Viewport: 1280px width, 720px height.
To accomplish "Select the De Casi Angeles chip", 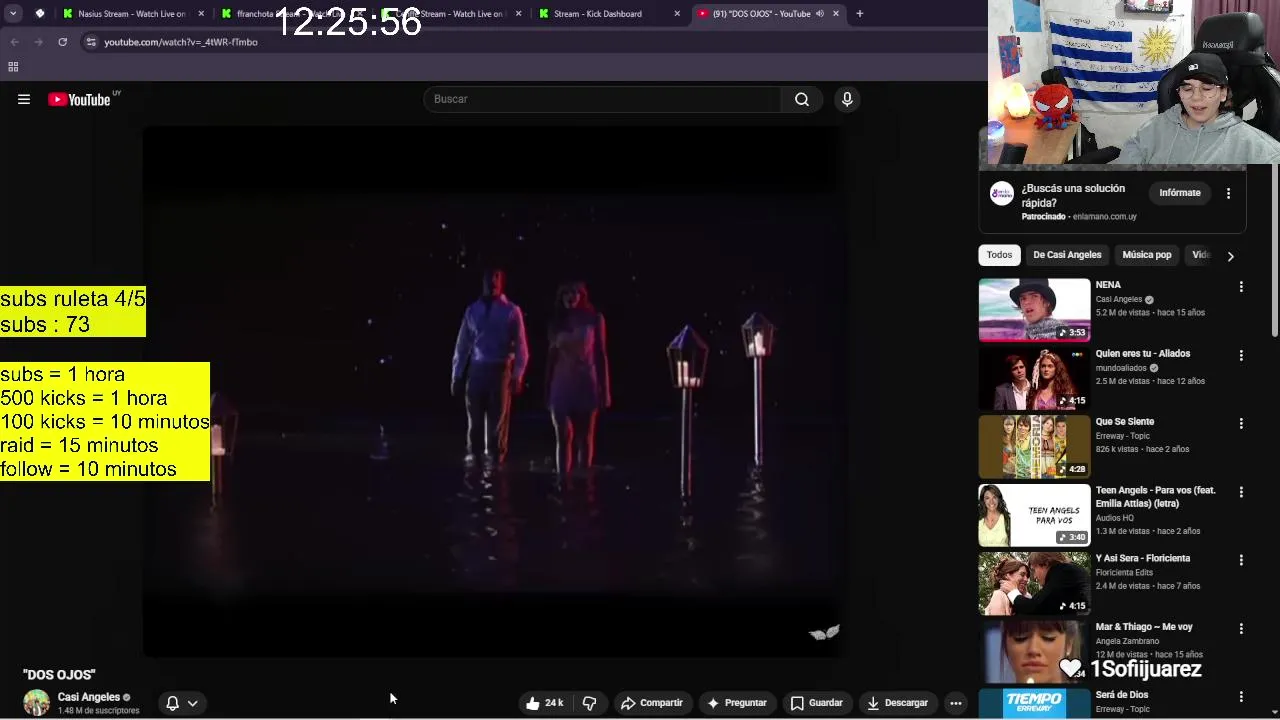I will pos(1067,255).
